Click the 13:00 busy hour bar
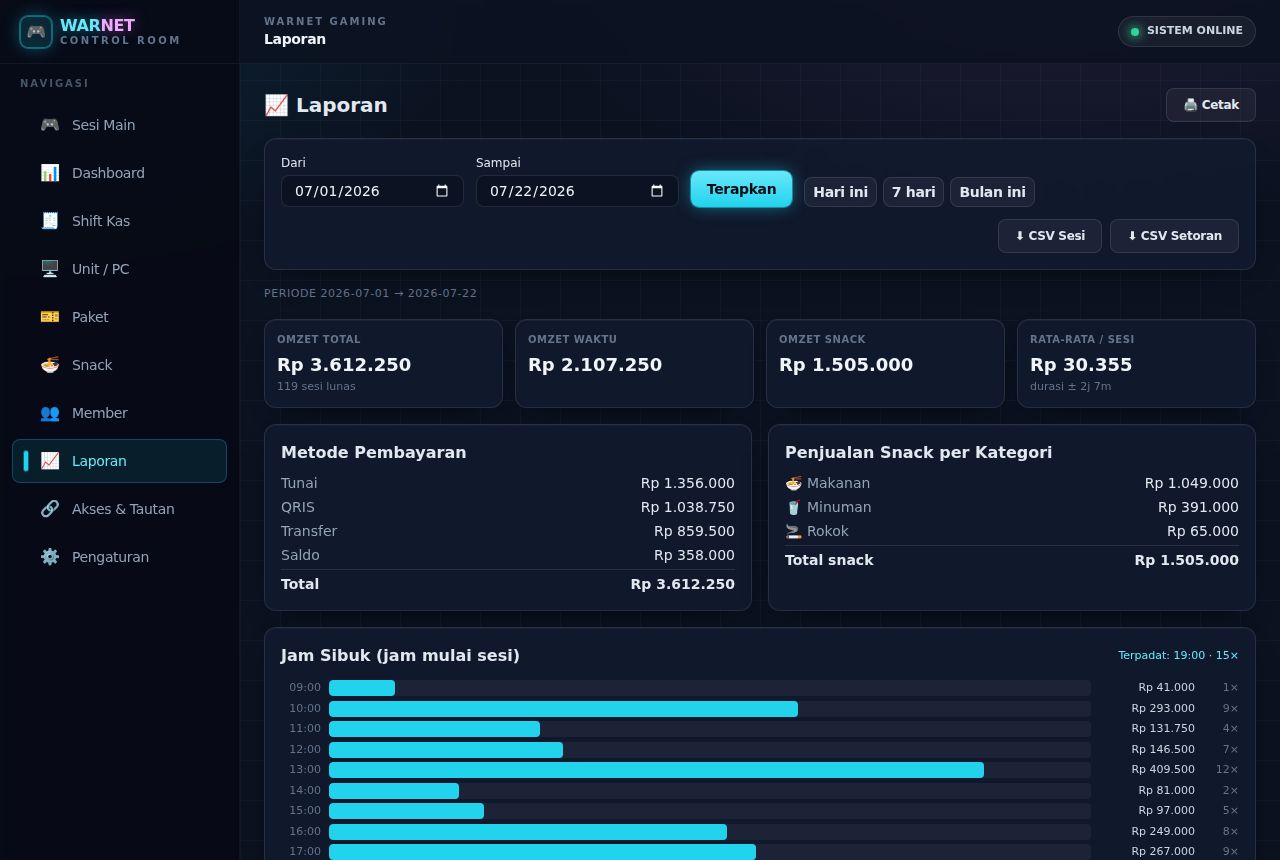The image size is (1280, 860). point(656,770)
